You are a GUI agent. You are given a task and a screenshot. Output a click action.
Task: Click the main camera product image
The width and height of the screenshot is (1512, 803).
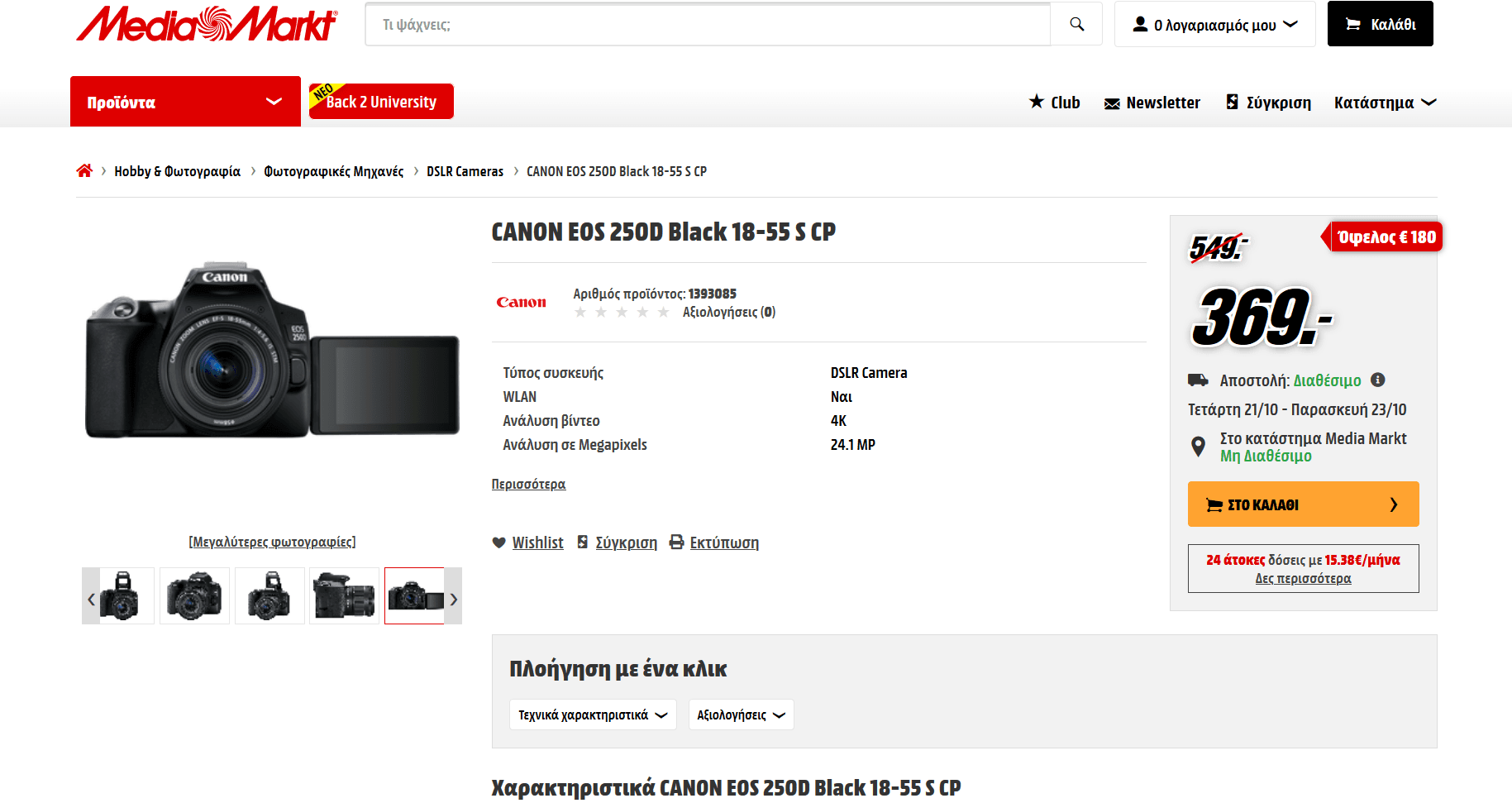[272, 350]
